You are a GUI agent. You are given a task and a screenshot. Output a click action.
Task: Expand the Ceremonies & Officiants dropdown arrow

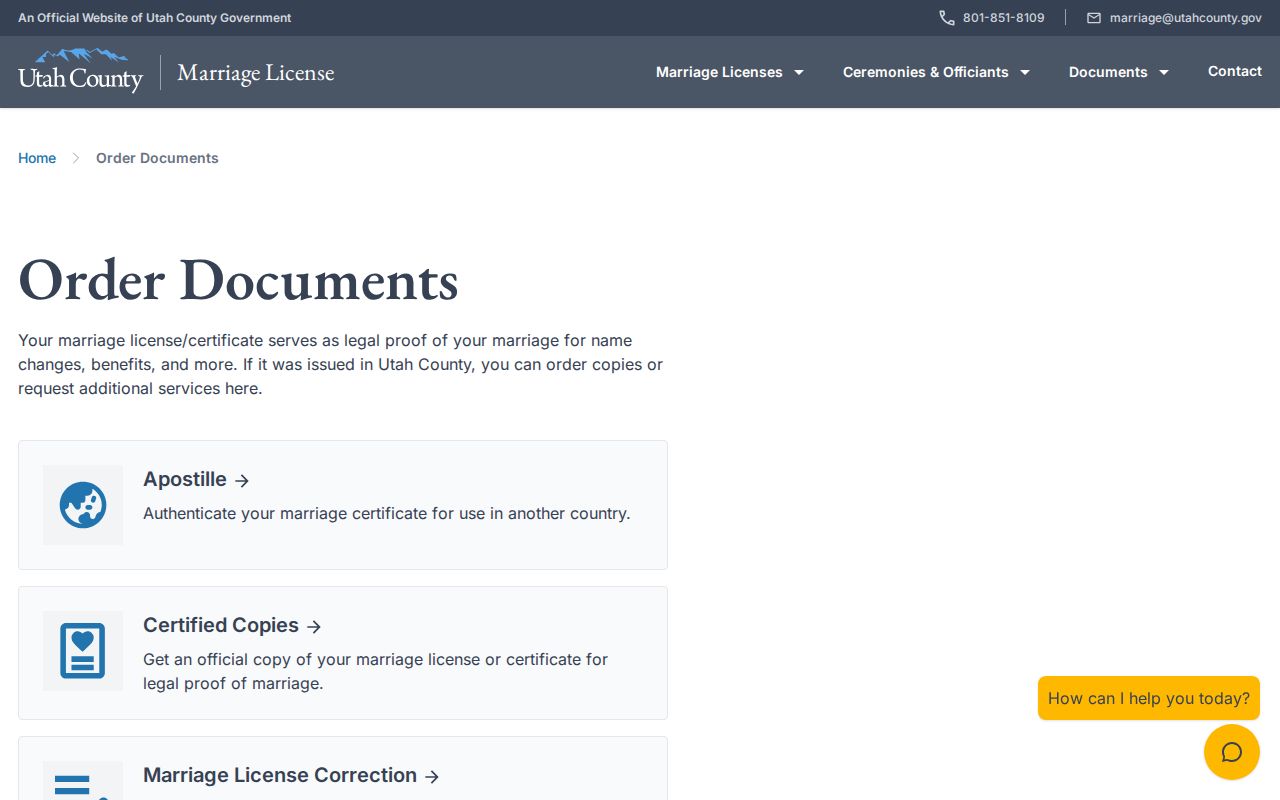(1025, 72)
